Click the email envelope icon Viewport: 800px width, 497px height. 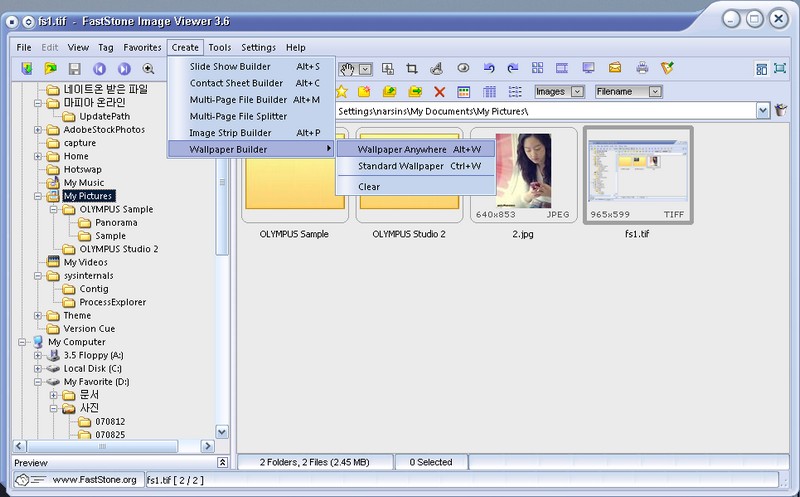point(615,68)
